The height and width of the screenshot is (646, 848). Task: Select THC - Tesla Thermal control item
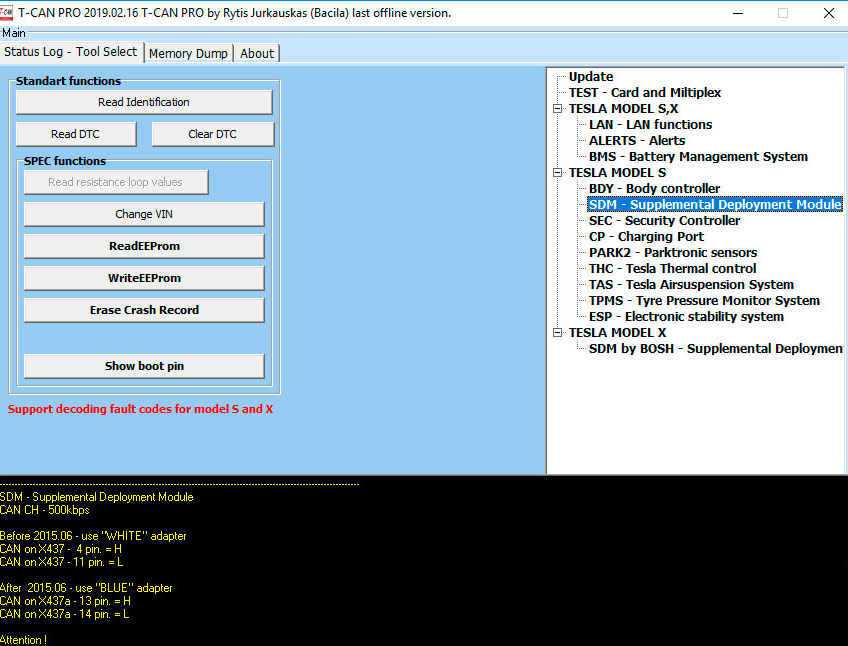[672, 269]
